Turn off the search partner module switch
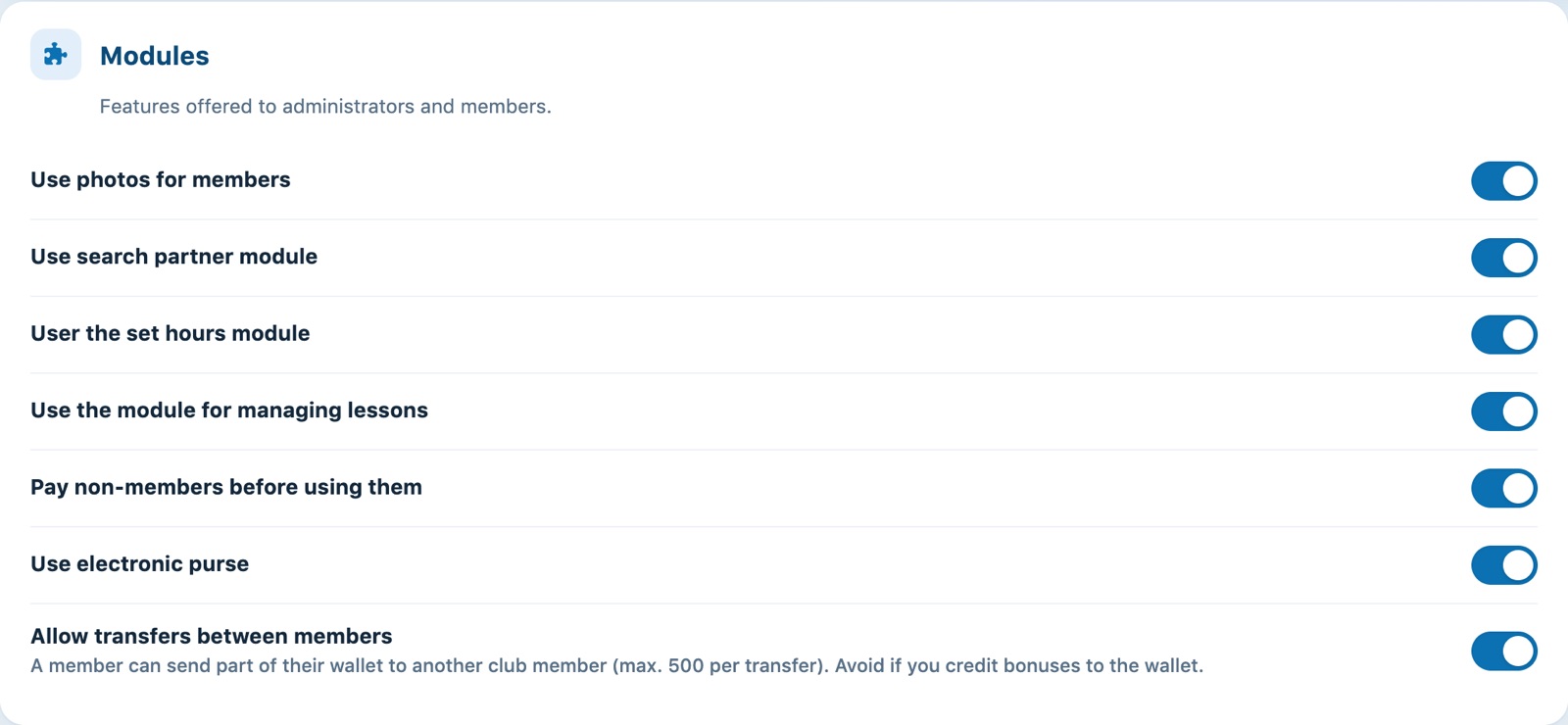1568x725 pixels. (1503, 258)
